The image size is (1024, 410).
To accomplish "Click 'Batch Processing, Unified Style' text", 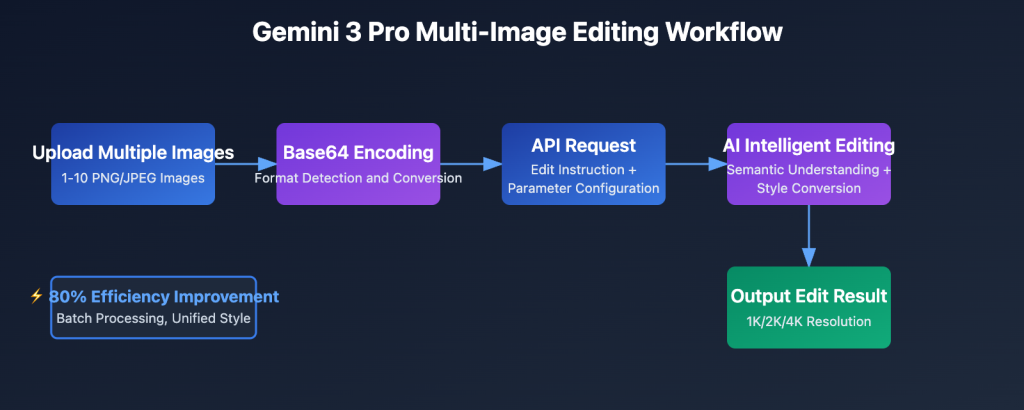I will (153, 319).
